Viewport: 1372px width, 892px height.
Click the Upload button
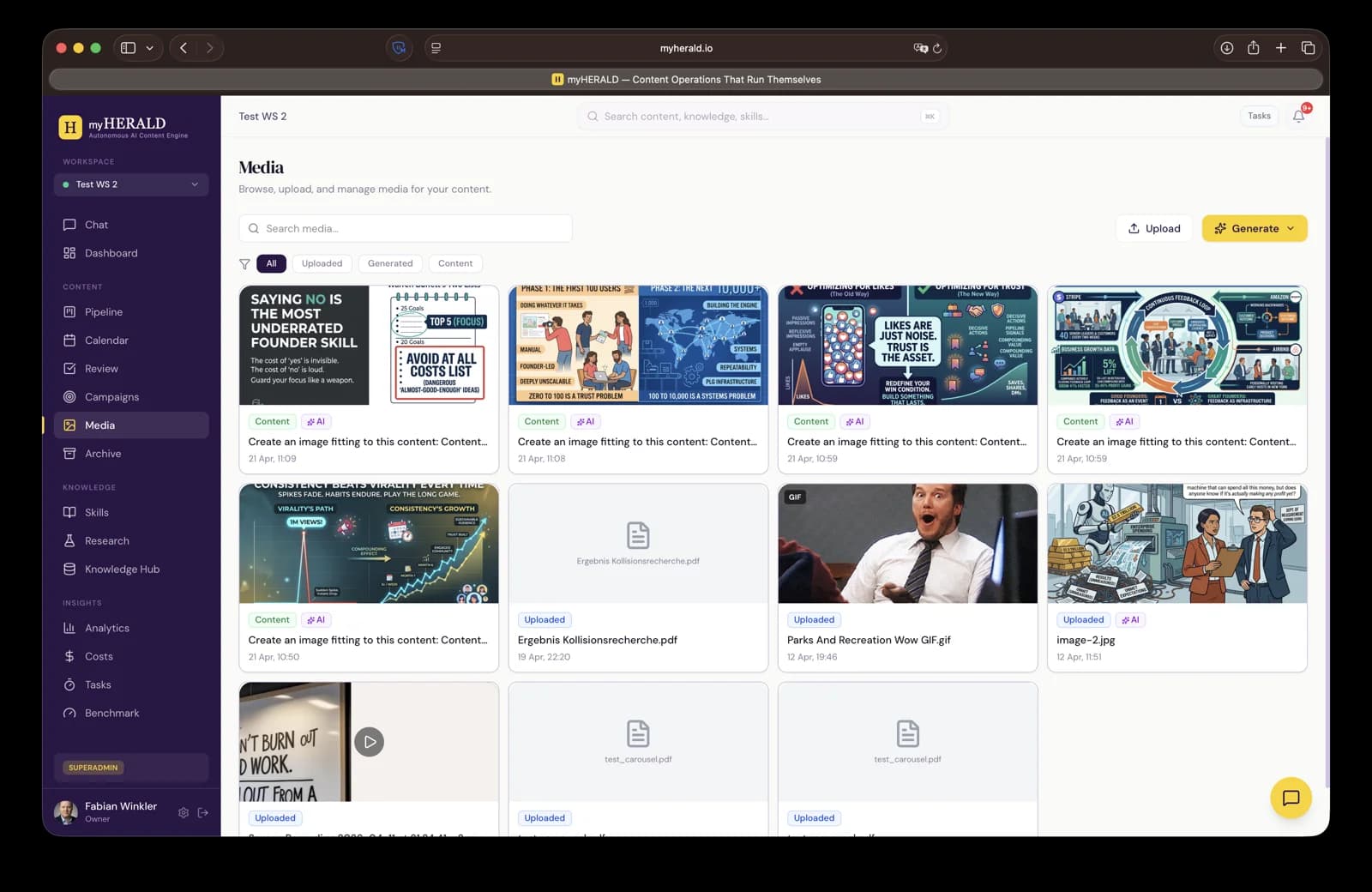(1154, 228)
